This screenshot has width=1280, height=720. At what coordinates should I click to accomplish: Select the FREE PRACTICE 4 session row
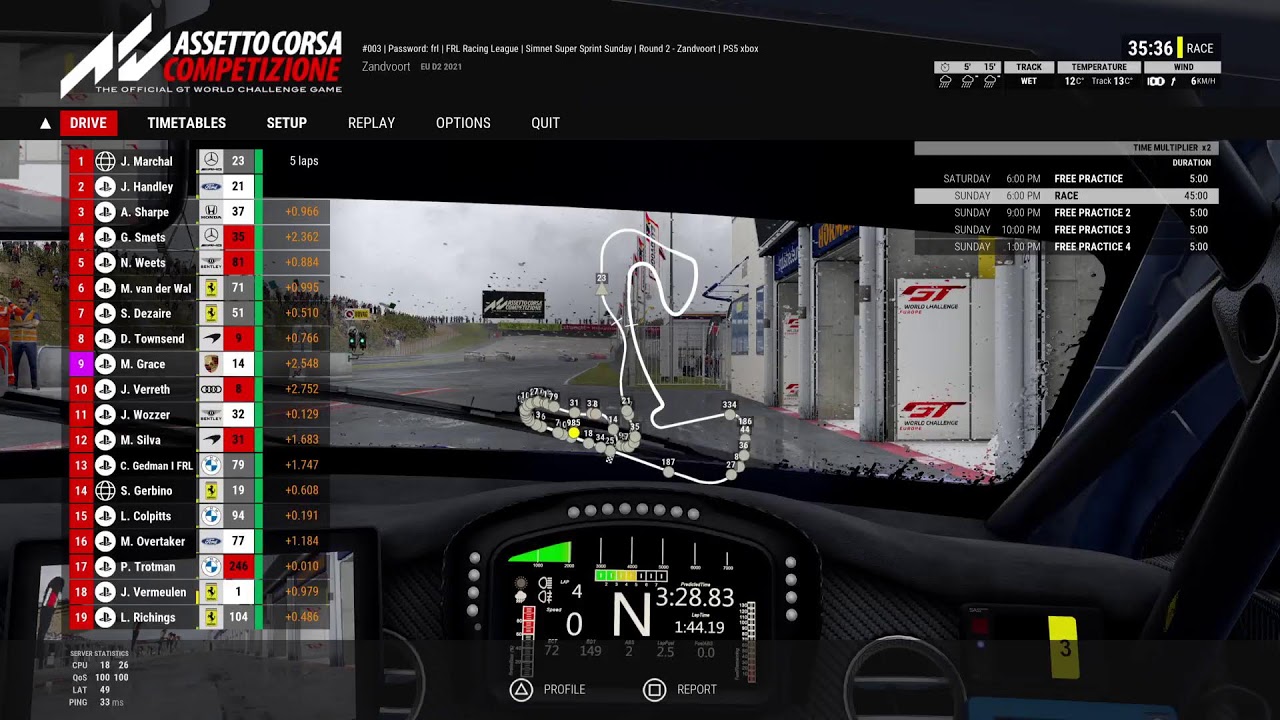(x=1066, y=247)
